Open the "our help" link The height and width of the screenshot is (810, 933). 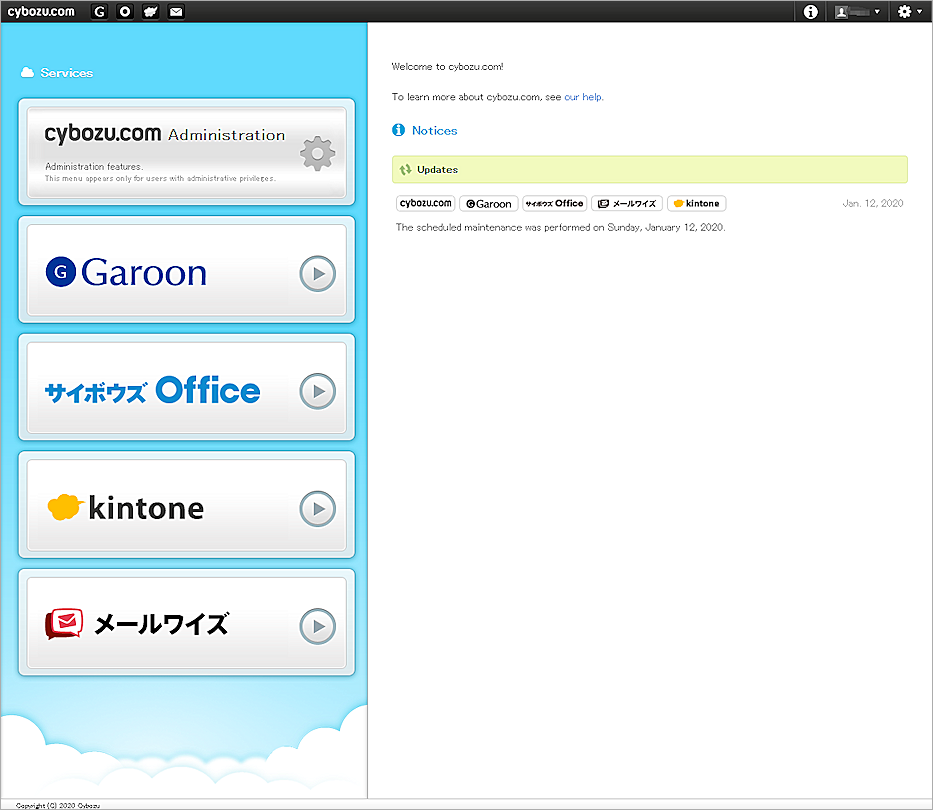pyautogui.click(x=583, y=97)
